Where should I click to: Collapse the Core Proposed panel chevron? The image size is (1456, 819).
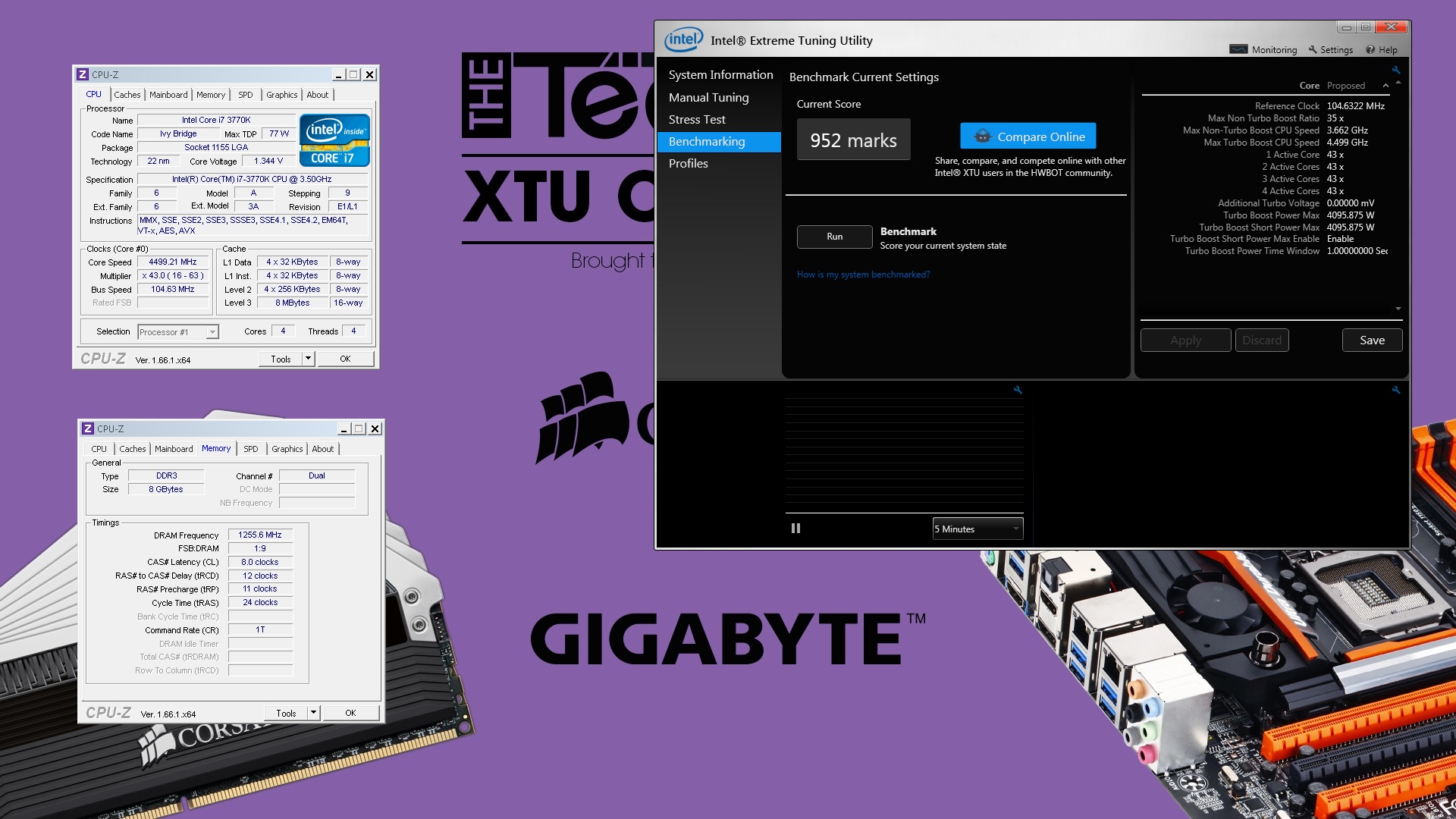click(x=1385, y=86)
